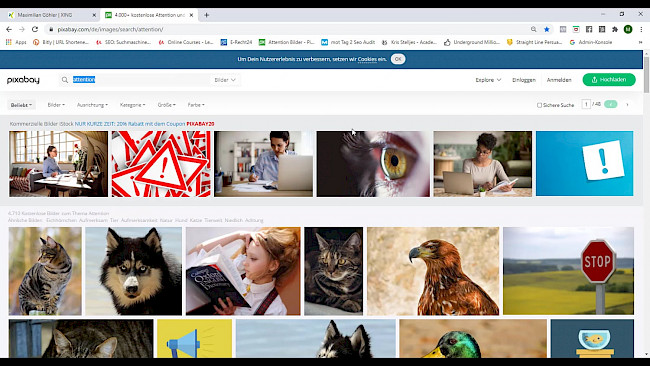Click the search magnifier icon in Pixabay
Image resolution: width=650 pixels, height=366 pixels.
65,80
